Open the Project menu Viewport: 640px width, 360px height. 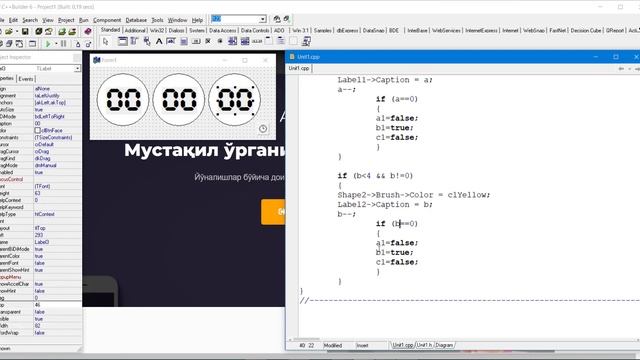click(x=66, y=20)
